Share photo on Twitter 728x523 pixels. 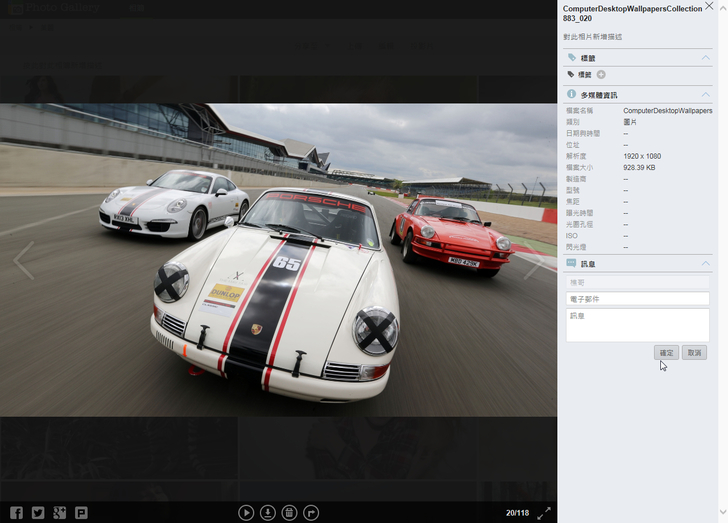(38, 513)
